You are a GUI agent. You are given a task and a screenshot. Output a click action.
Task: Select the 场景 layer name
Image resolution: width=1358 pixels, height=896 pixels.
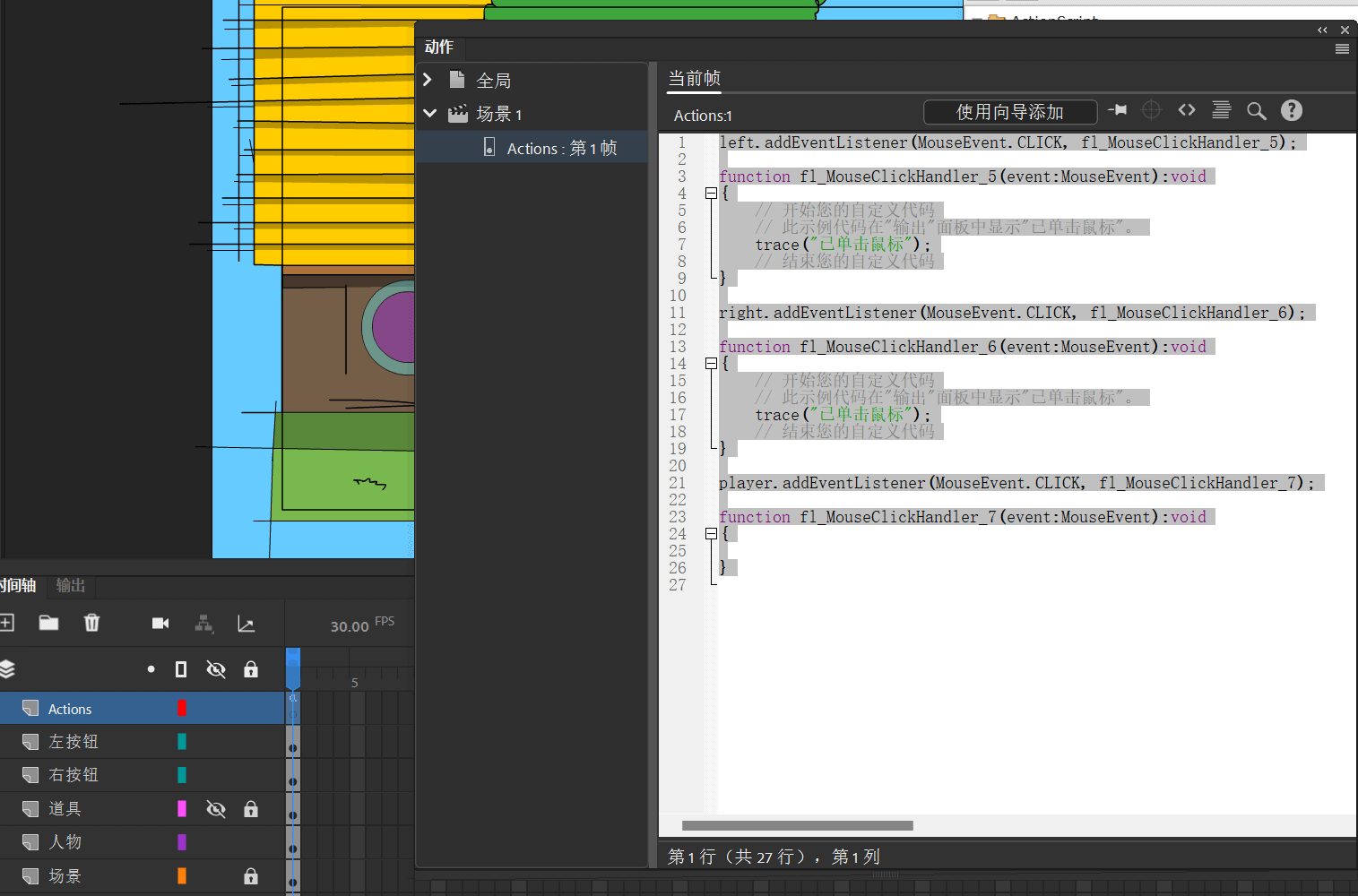coord(65,876)
